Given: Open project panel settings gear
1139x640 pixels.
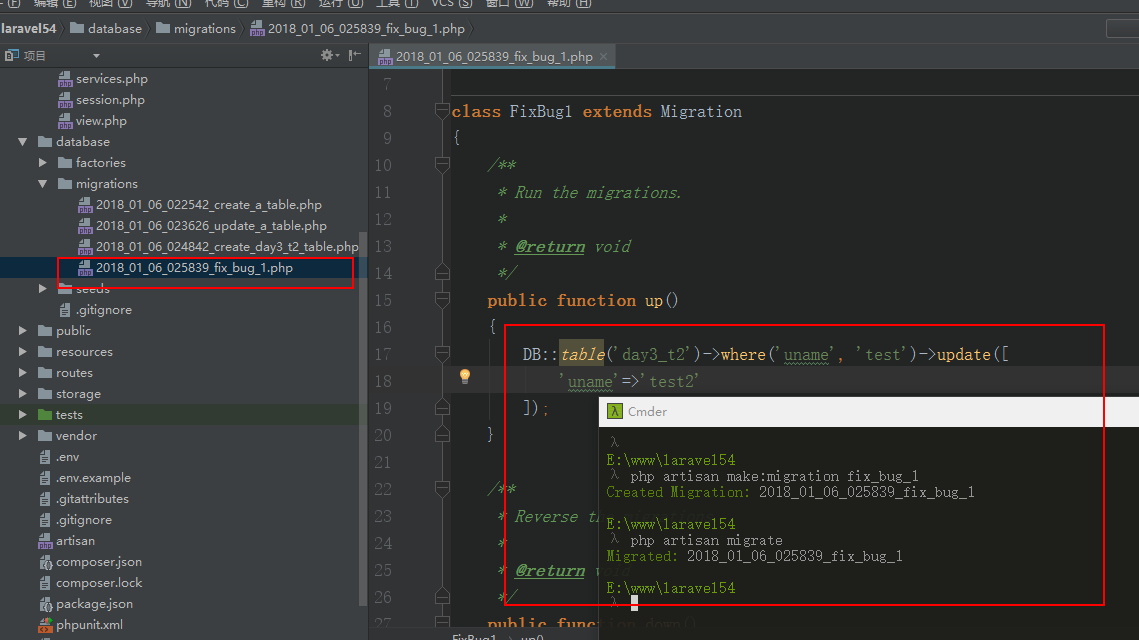Looking at the screenshot, I should coord(327,56).
